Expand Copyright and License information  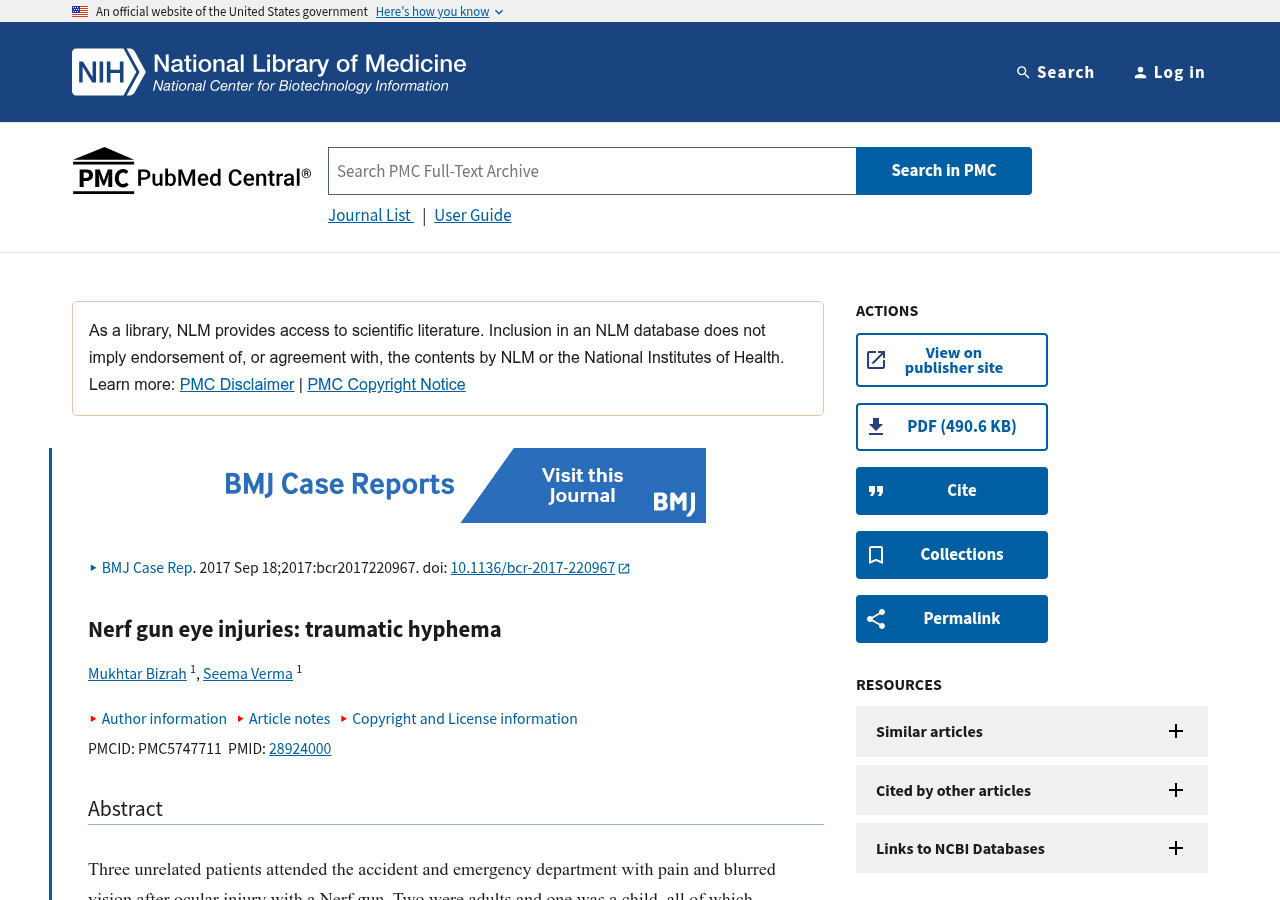[459, 718]
